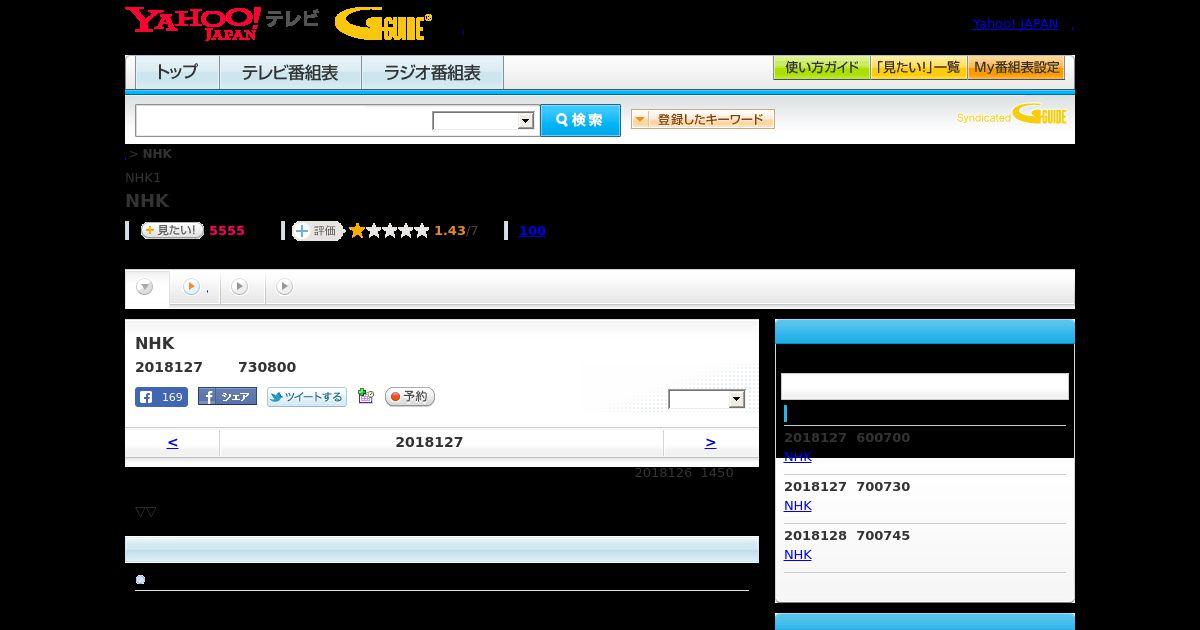Select the fourth tab with gray play icon
This screenshot has height=630, width=1200.
click(285, 287)
